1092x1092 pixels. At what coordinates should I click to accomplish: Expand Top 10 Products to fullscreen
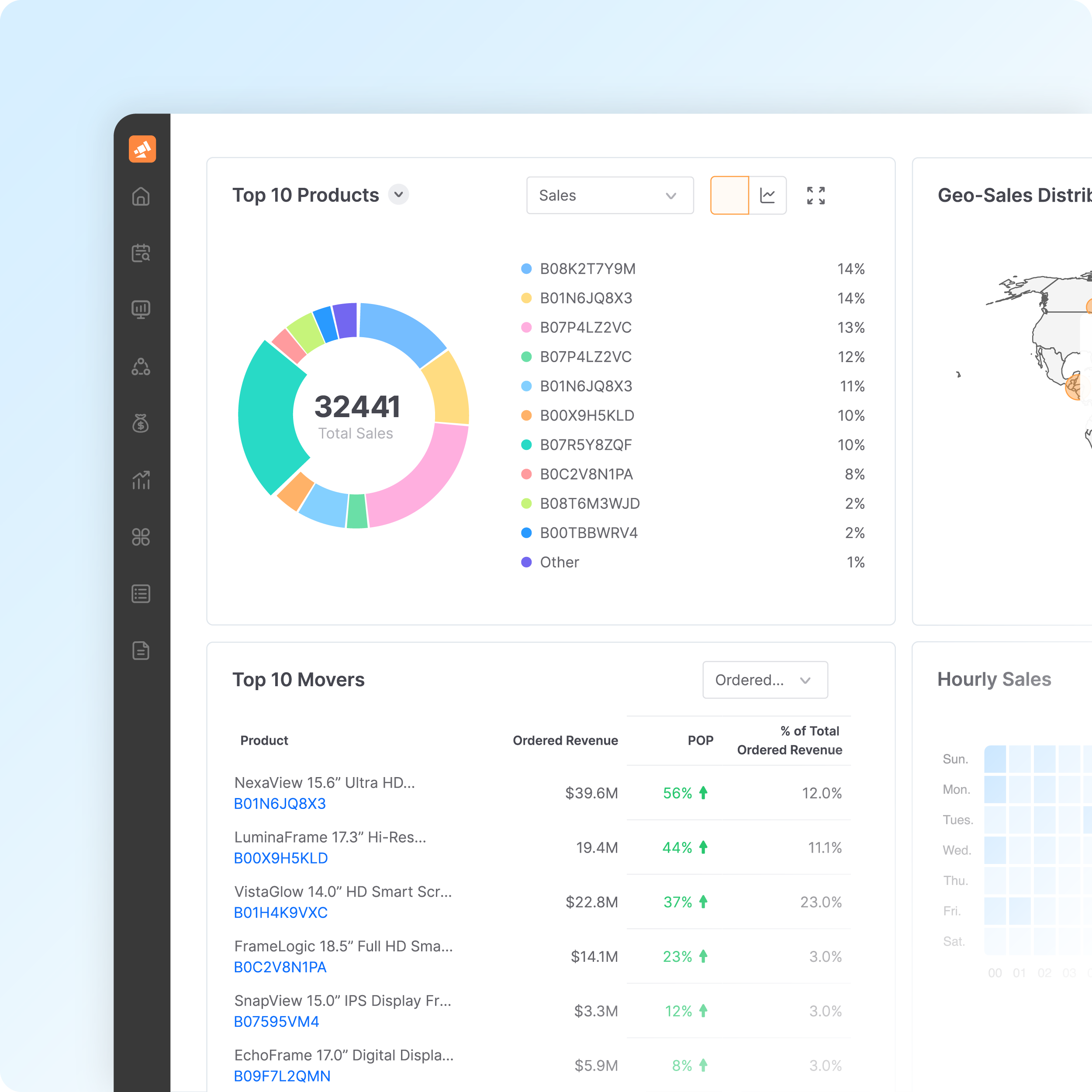[816, 196]
